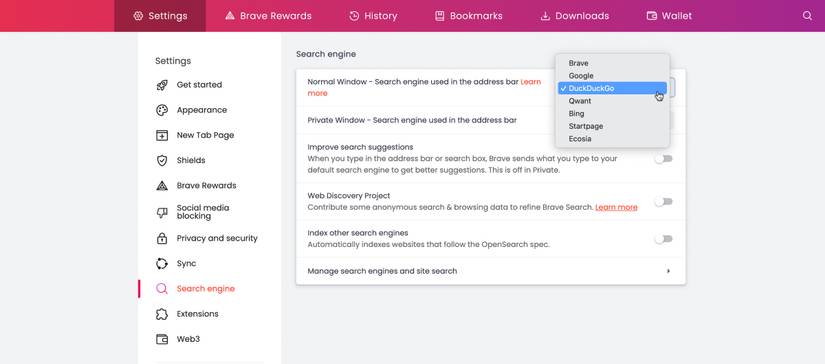Pick Startpage as search engine
825x364 pixels.
(x=612, y=126)
